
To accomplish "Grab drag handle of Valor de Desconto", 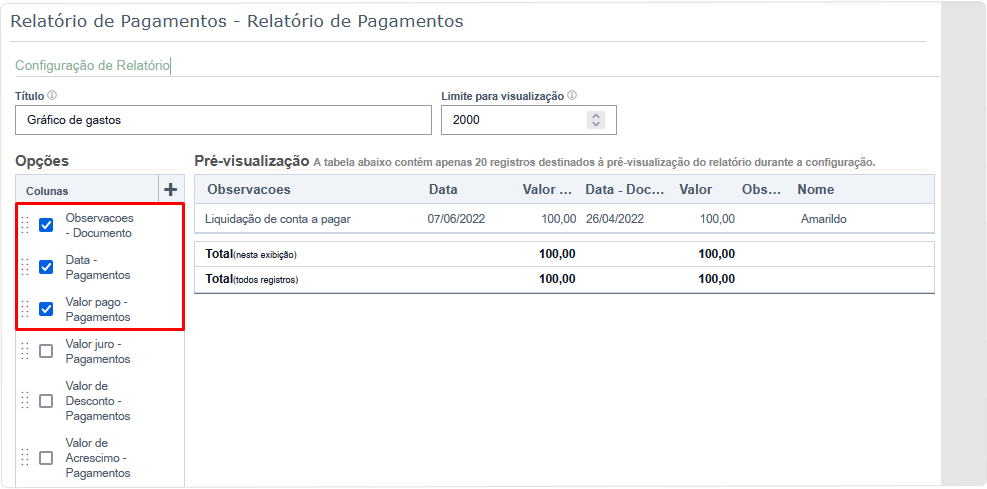I will (x=25, y=400).
